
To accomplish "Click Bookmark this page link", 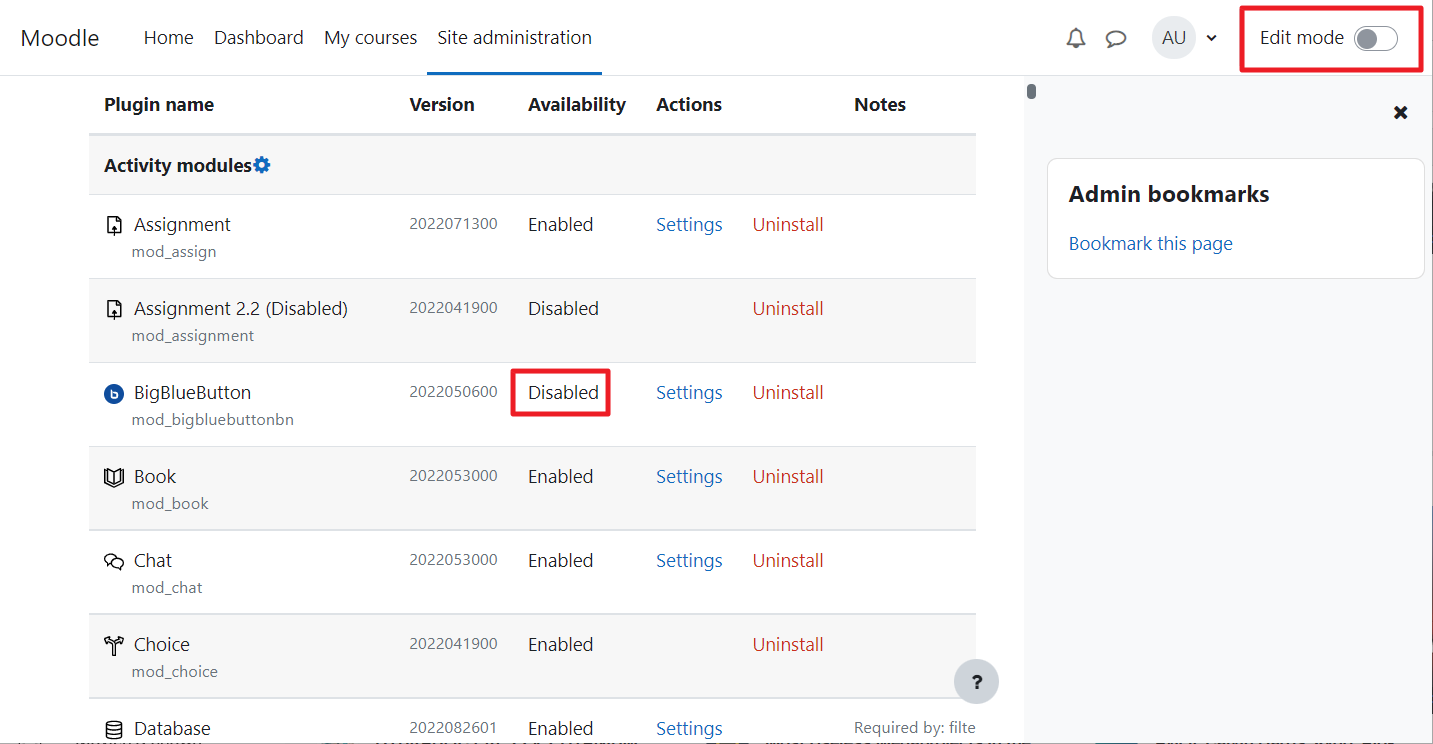I will tap(1150, 244).
